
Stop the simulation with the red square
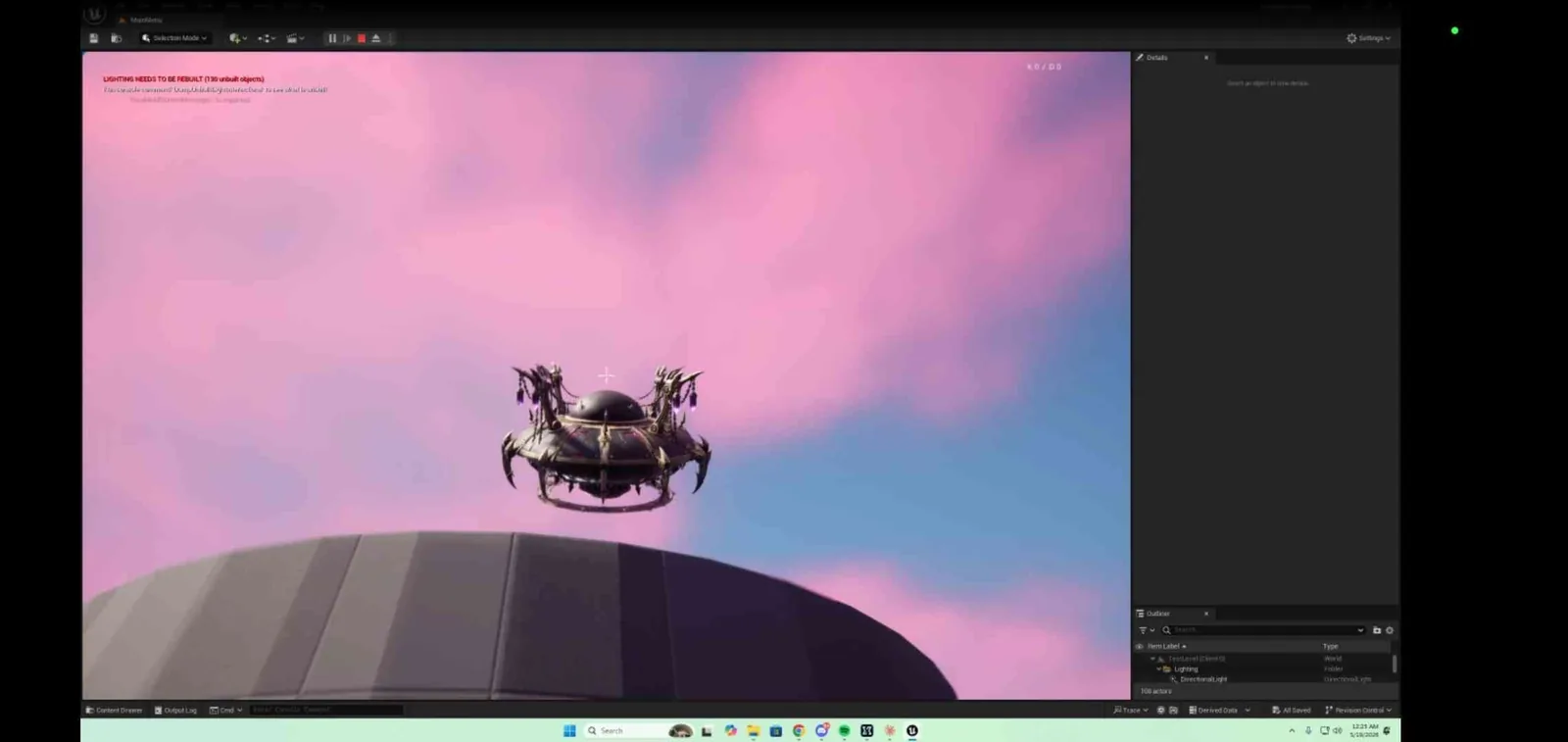pos(362,38)
